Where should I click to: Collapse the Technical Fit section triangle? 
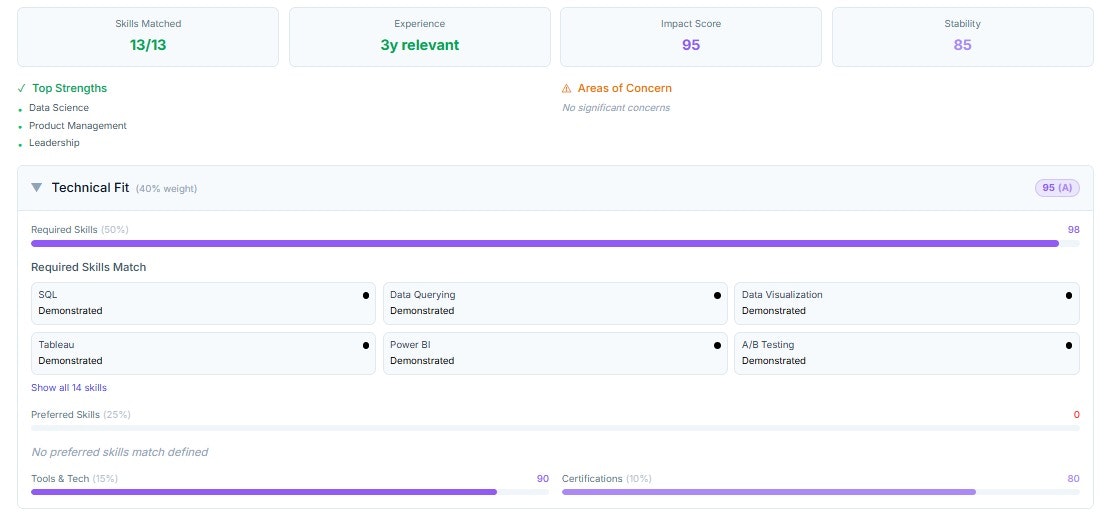(37, 188)
